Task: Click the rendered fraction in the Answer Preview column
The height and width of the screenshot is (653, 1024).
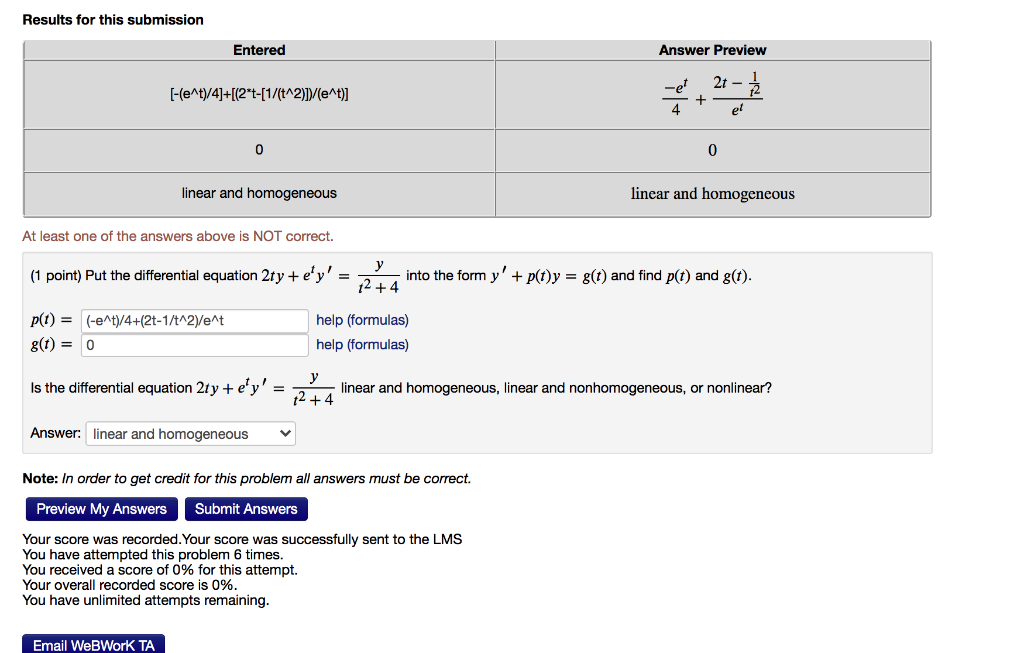Action: [x=711, y=93]
